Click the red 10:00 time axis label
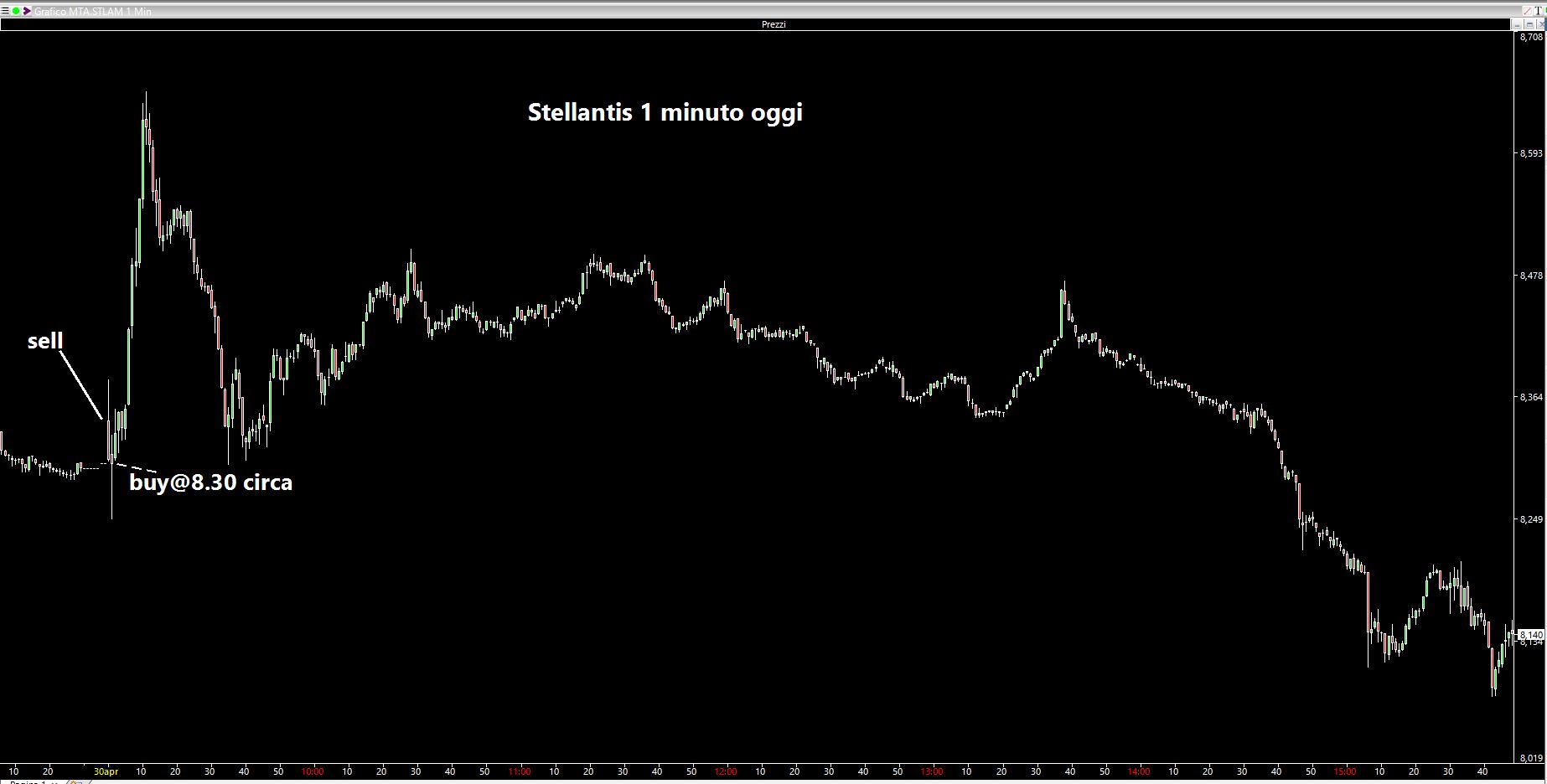Image resolution: width=1547 pixels, height=784 pixels. pyautogui.click(x=313, y=771)
